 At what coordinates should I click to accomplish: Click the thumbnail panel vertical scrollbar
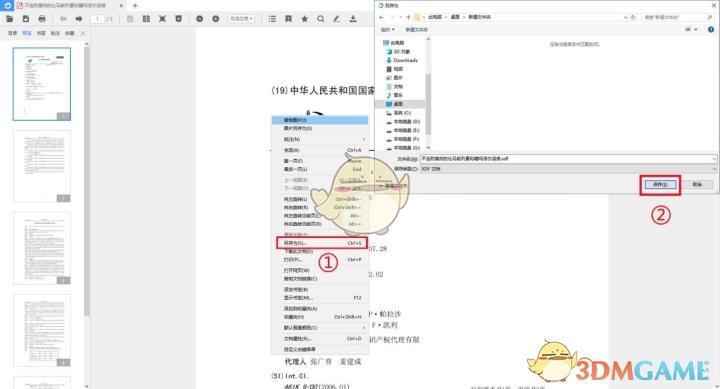tap(87, 180)
